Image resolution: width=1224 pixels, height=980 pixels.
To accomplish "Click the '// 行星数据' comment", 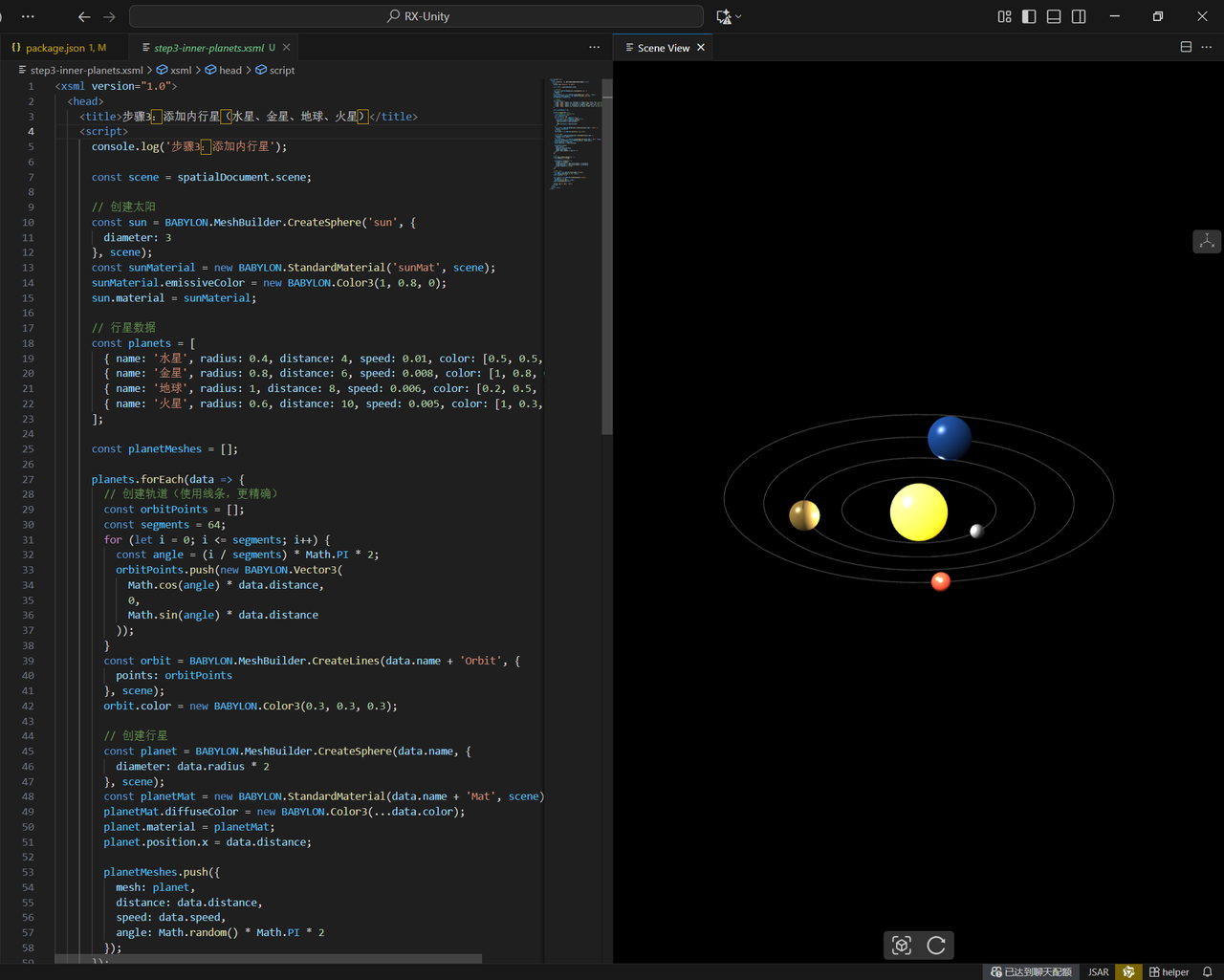I will tap(123, 328).
